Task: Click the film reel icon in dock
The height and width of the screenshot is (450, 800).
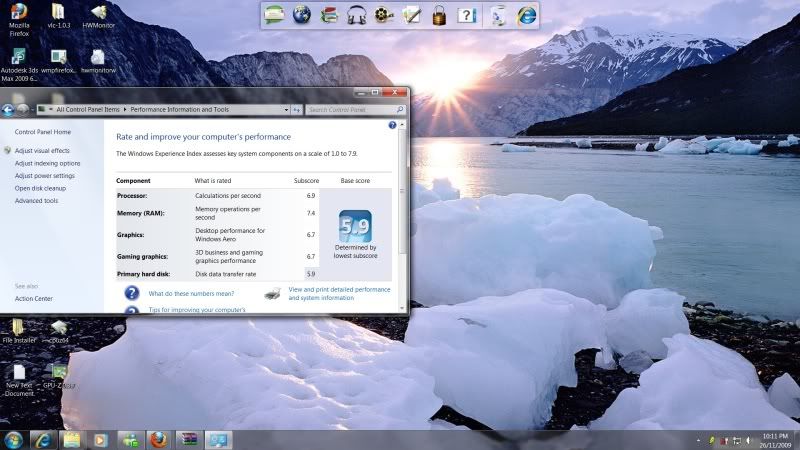Action: [x=384, y=15]
